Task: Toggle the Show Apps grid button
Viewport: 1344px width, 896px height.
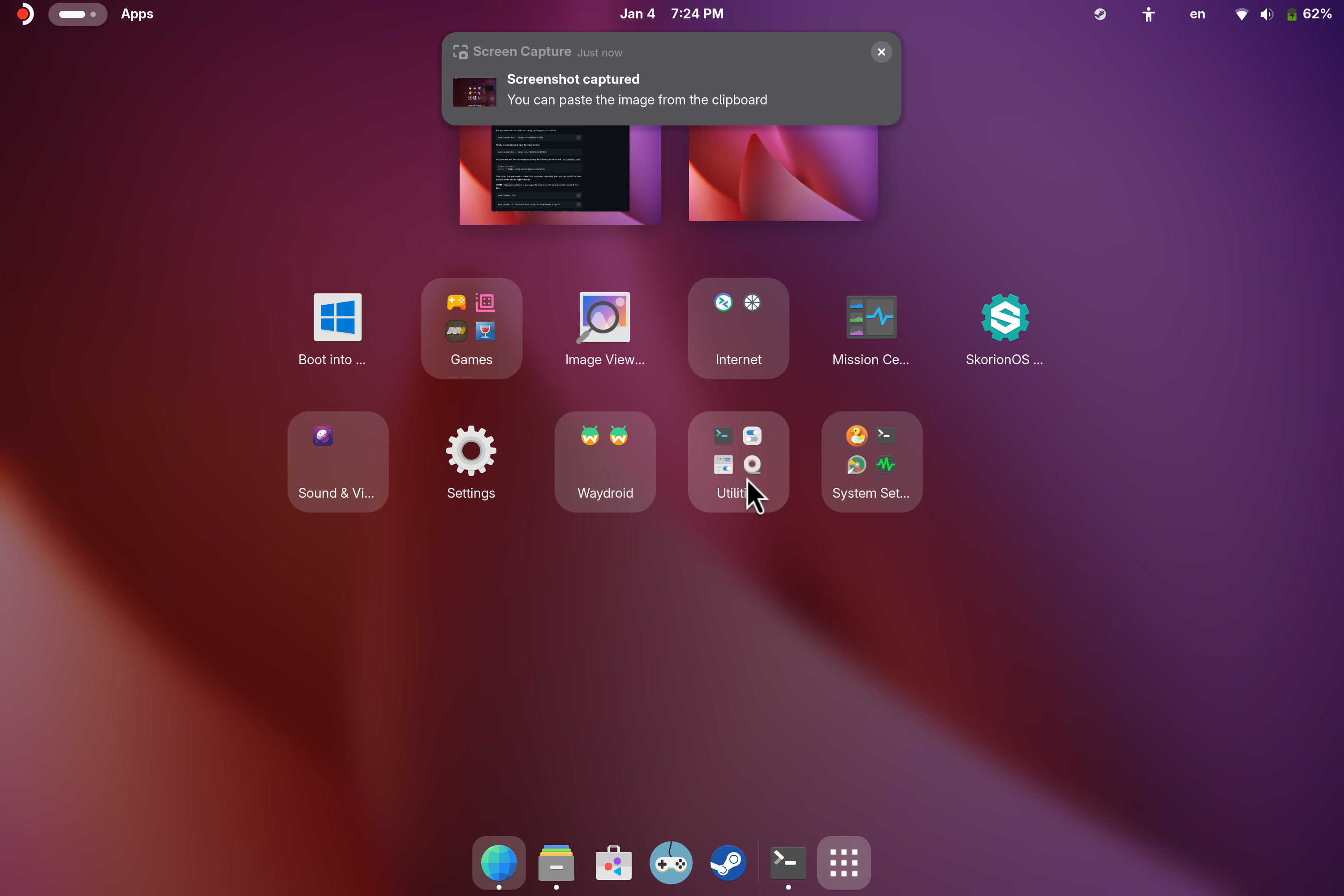Action: 844,863
